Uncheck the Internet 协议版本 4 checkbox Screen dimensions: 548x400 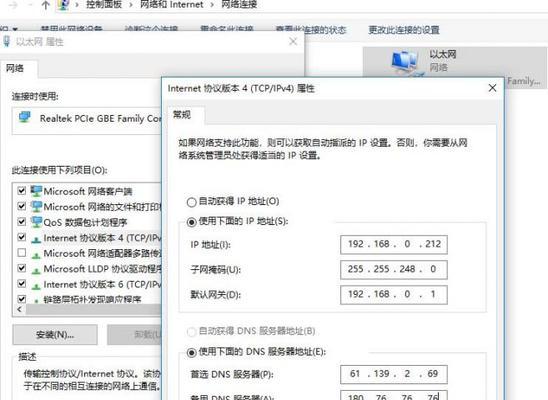(x=22, y=237)
